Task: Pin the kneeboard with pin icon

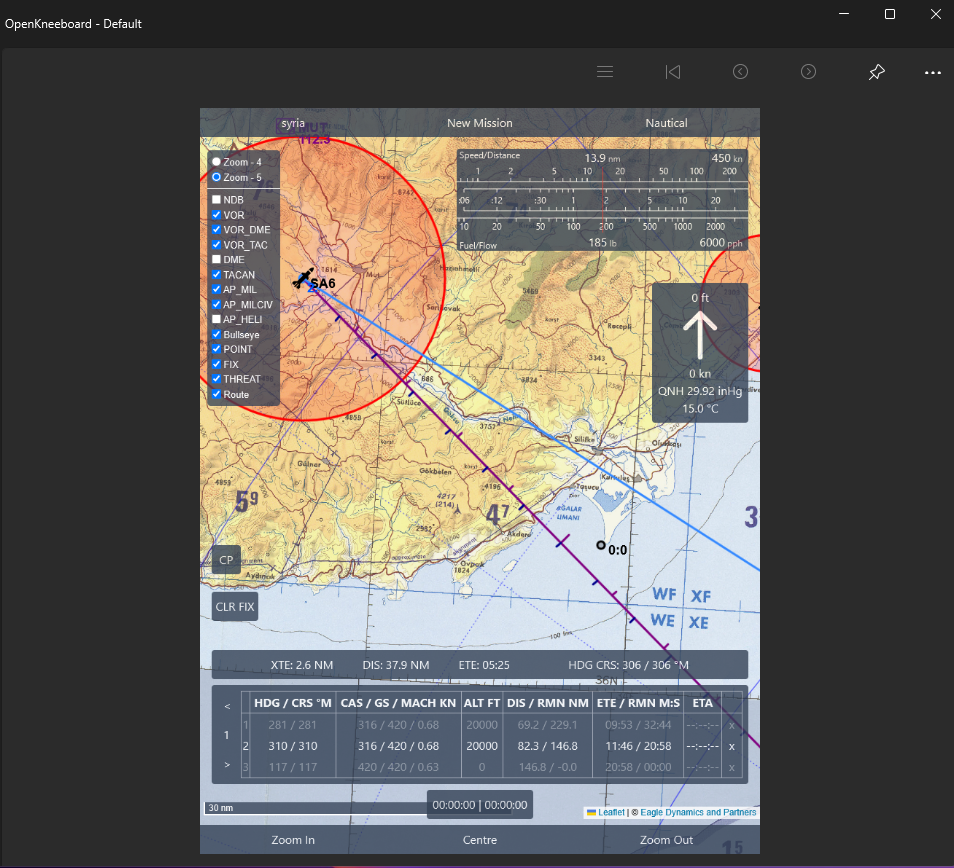Action: click(x=877, y=72)
